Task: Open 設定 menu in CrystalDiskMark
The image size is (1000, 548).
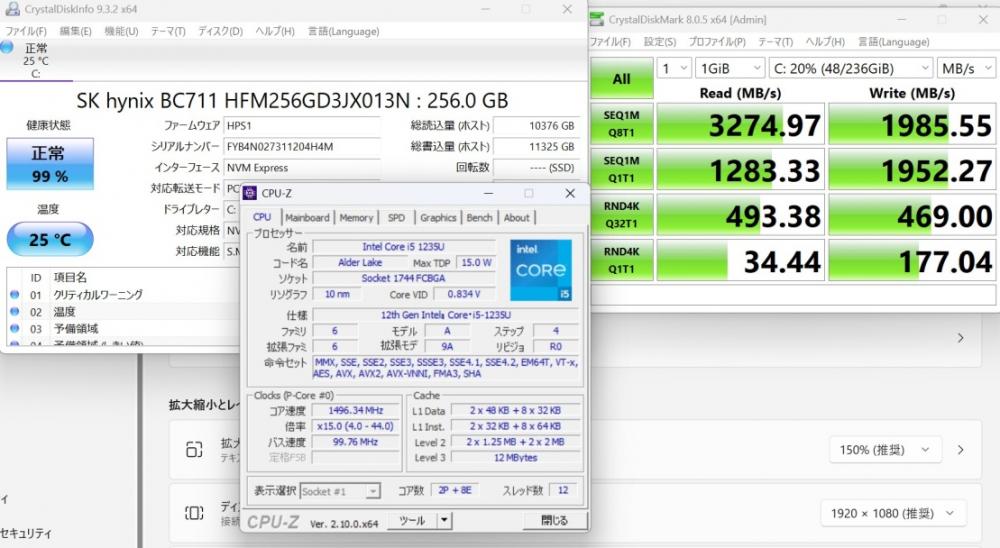Action: pos(659,41)
